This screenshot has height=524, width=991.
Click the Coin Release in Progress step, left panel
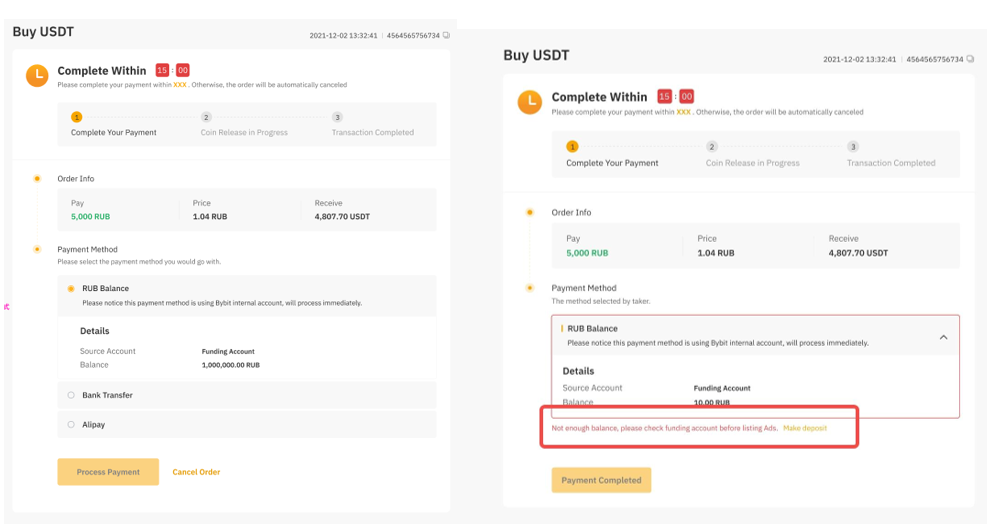coord(243,132)
